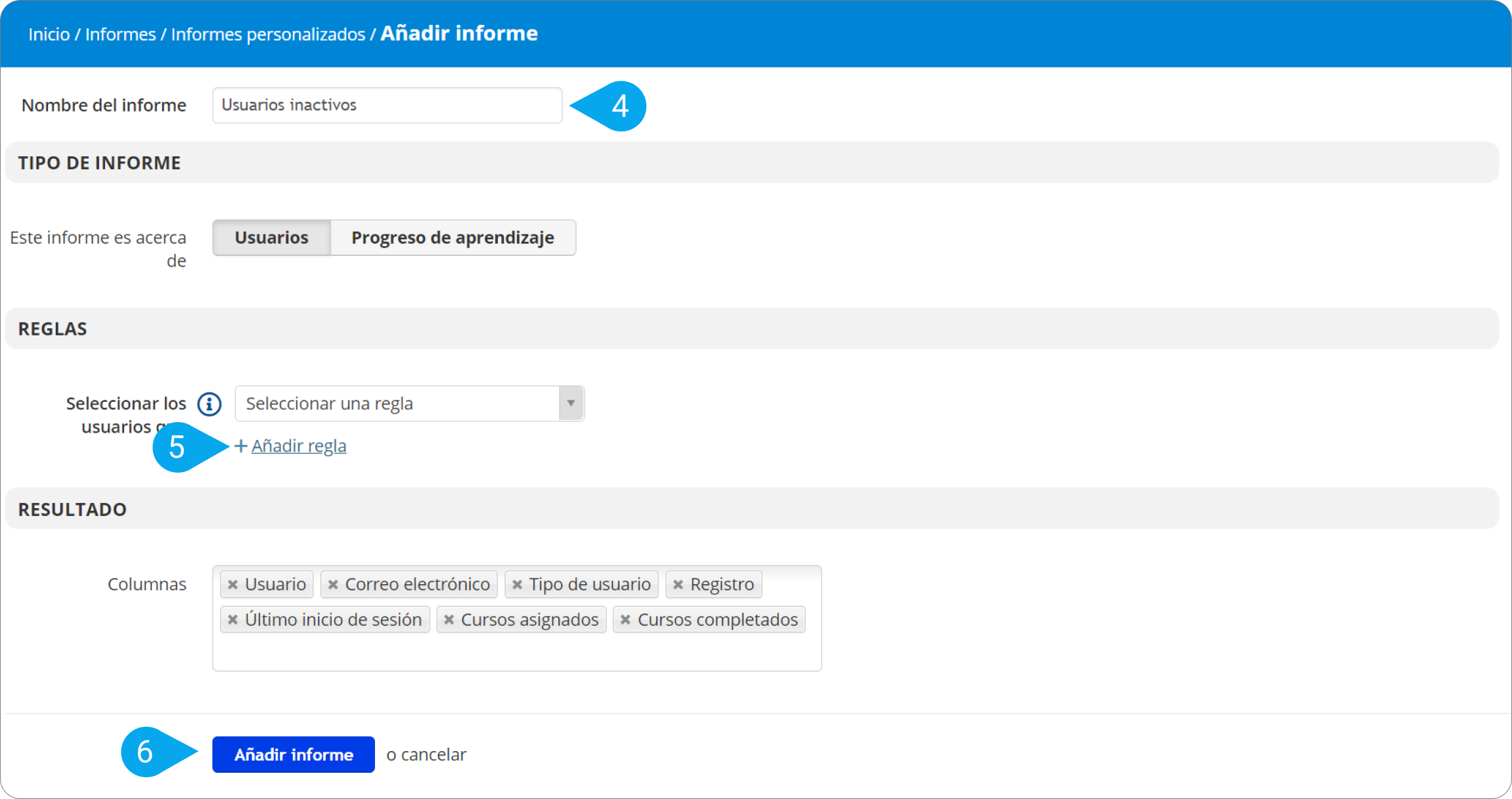Remove the Correo electrónico column tag
The width and height of the screenshot is (1512, 799).
coord(333,584)
